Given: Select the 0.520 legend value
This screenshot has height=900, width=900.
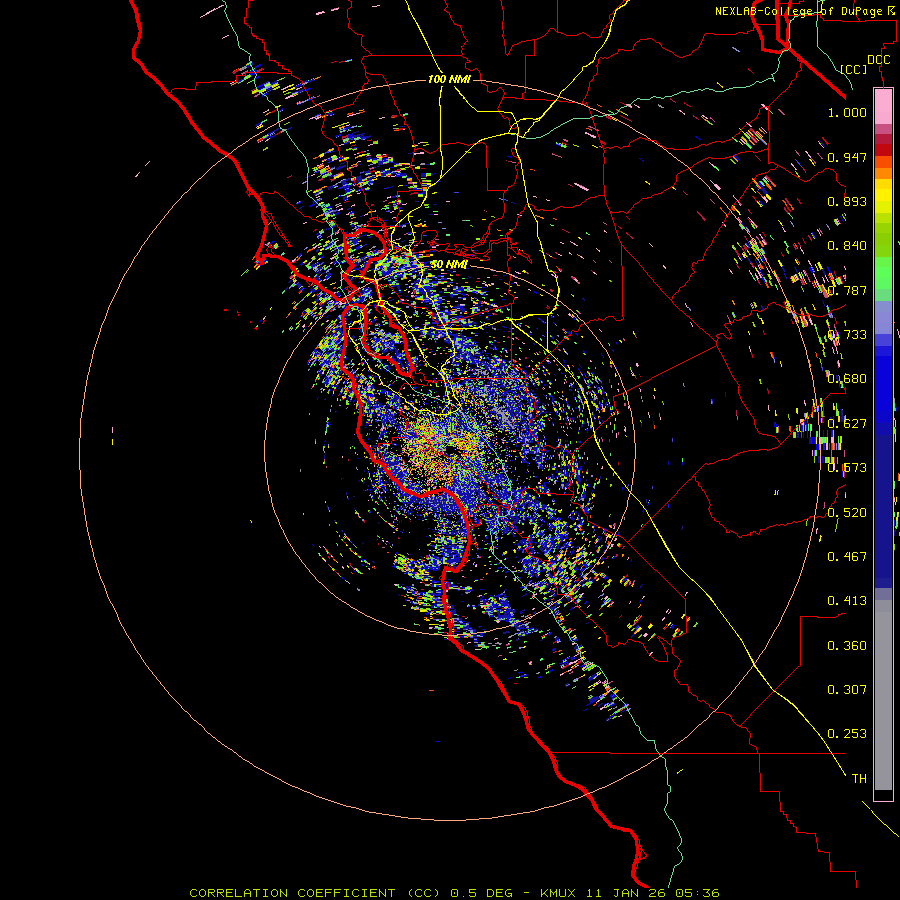Looking at the screenshot, I should point(847,513).
